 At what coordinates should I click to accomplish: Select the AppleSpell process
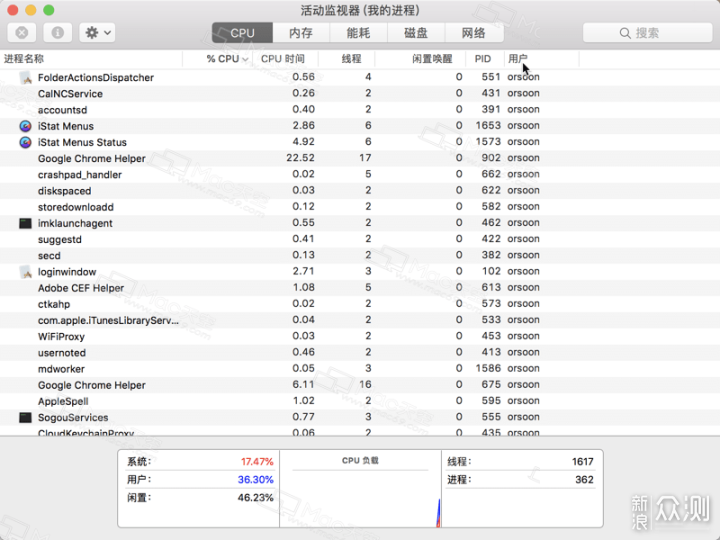360,401
